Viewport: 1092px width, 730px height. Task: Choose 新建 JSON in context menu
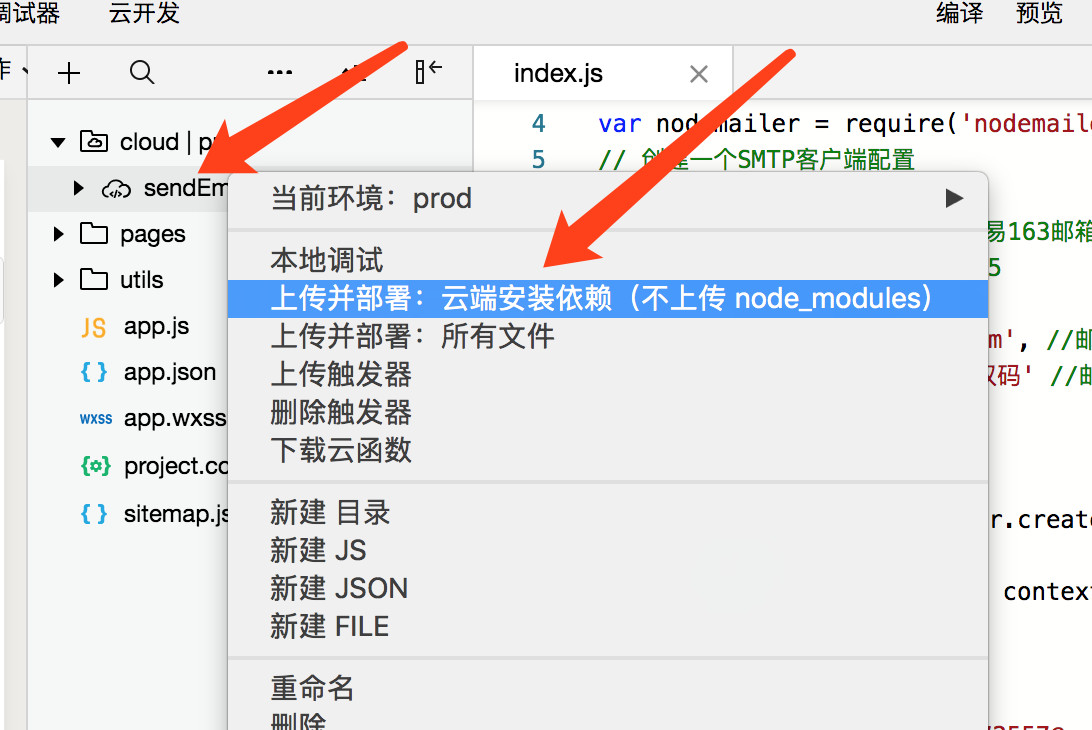[607, 589]
